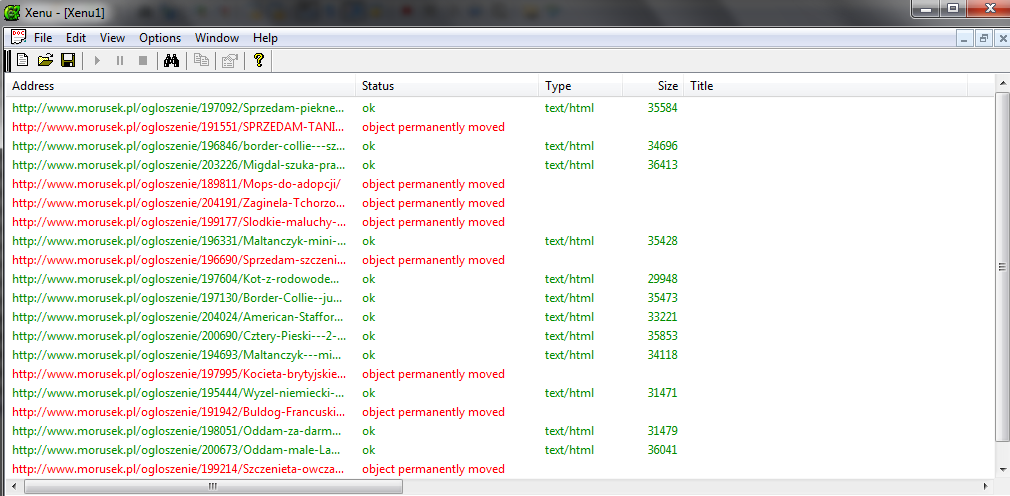Restore the inner Xenu1 document window
Image resolution: width=1010 pixels, height=496 pixels.
point(984,39)
